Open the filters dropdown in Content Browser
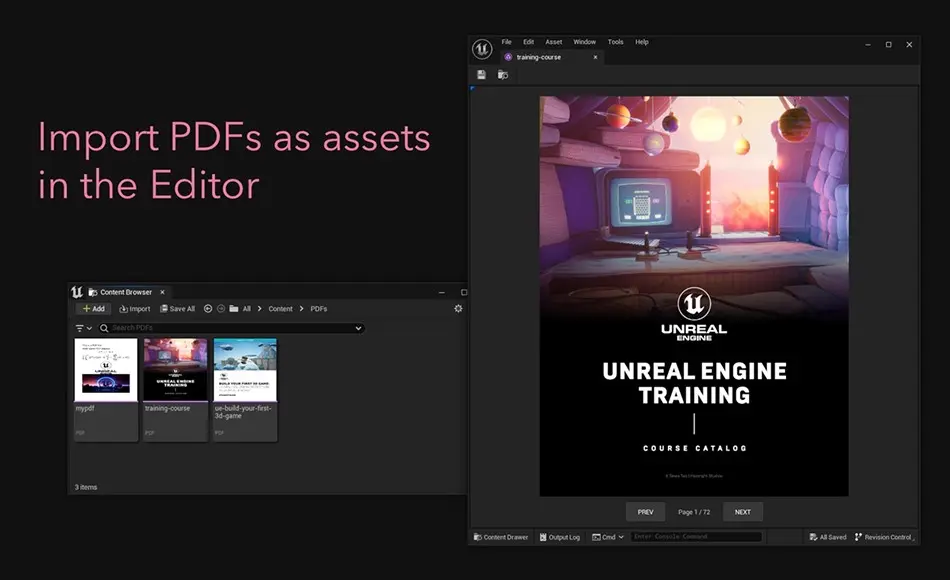This screenshot has width=950, height=580. tap(82, 327)
